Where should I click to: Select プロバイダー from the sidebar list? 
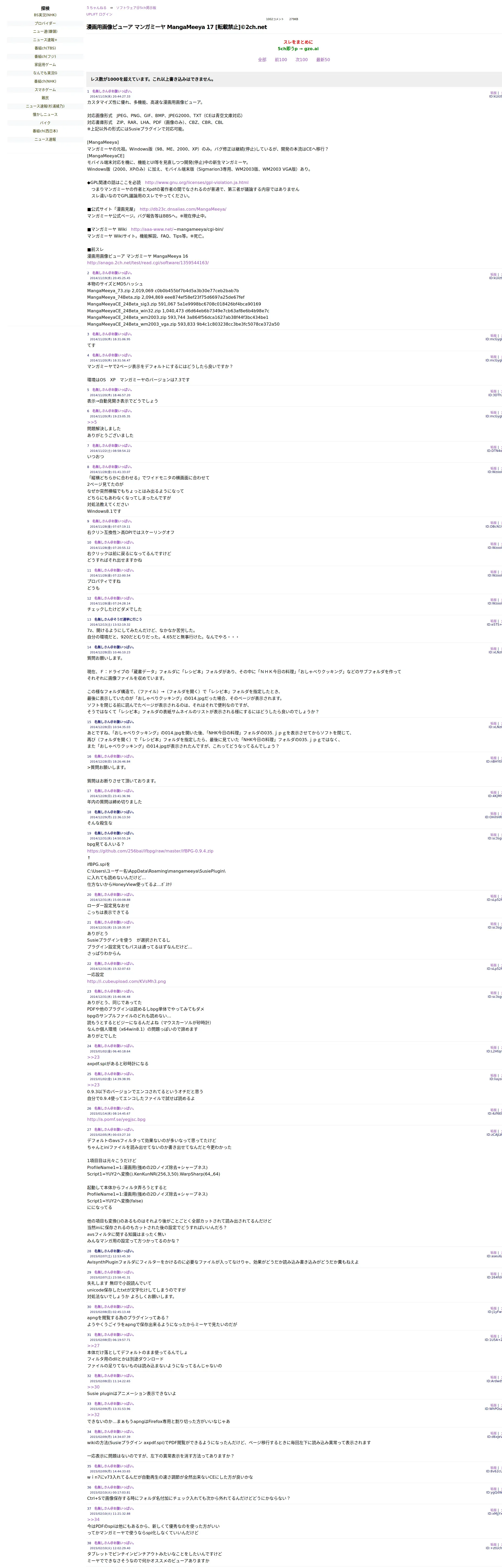coord(45,23)
